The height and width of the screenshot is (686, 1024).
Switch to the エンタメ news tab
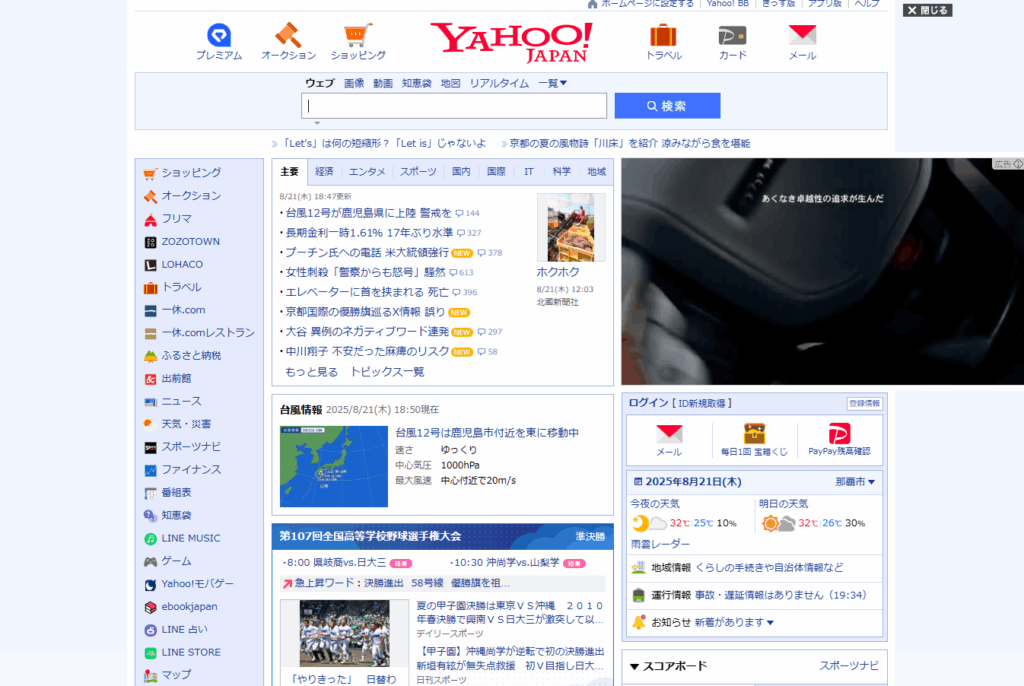(367, 172)
